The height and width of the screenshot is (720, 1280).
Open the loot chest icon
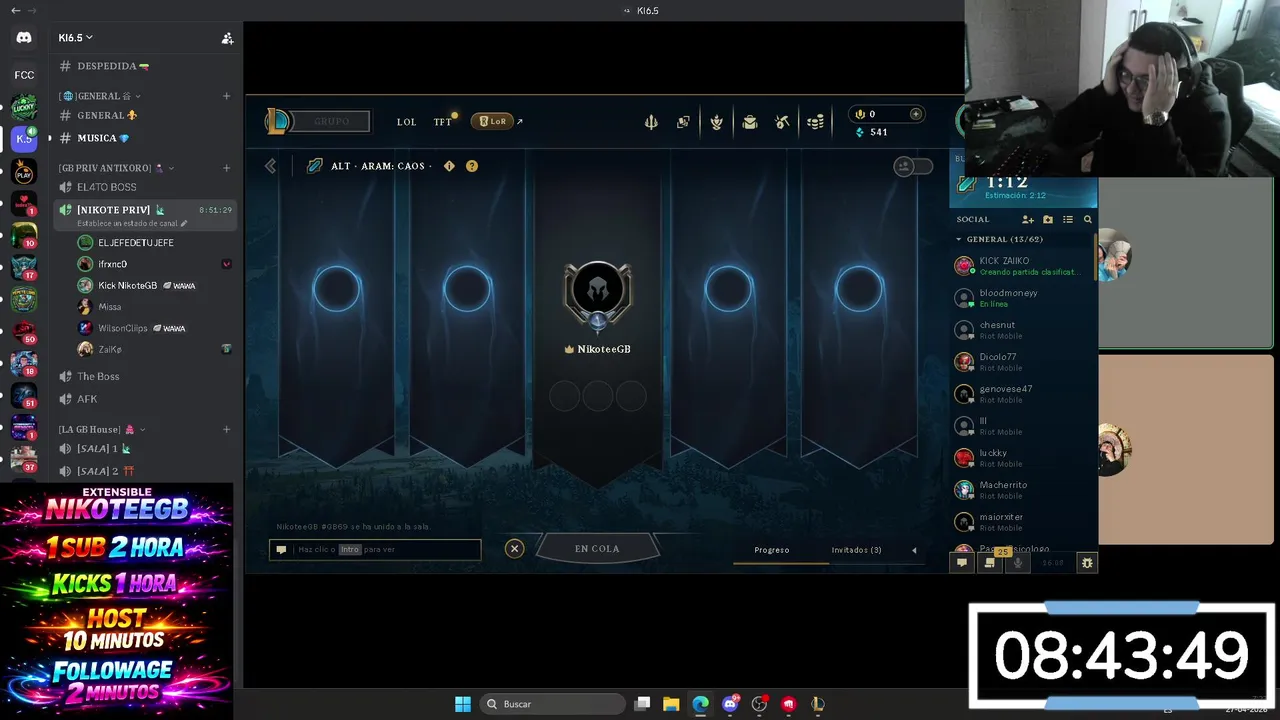(750, 122)
